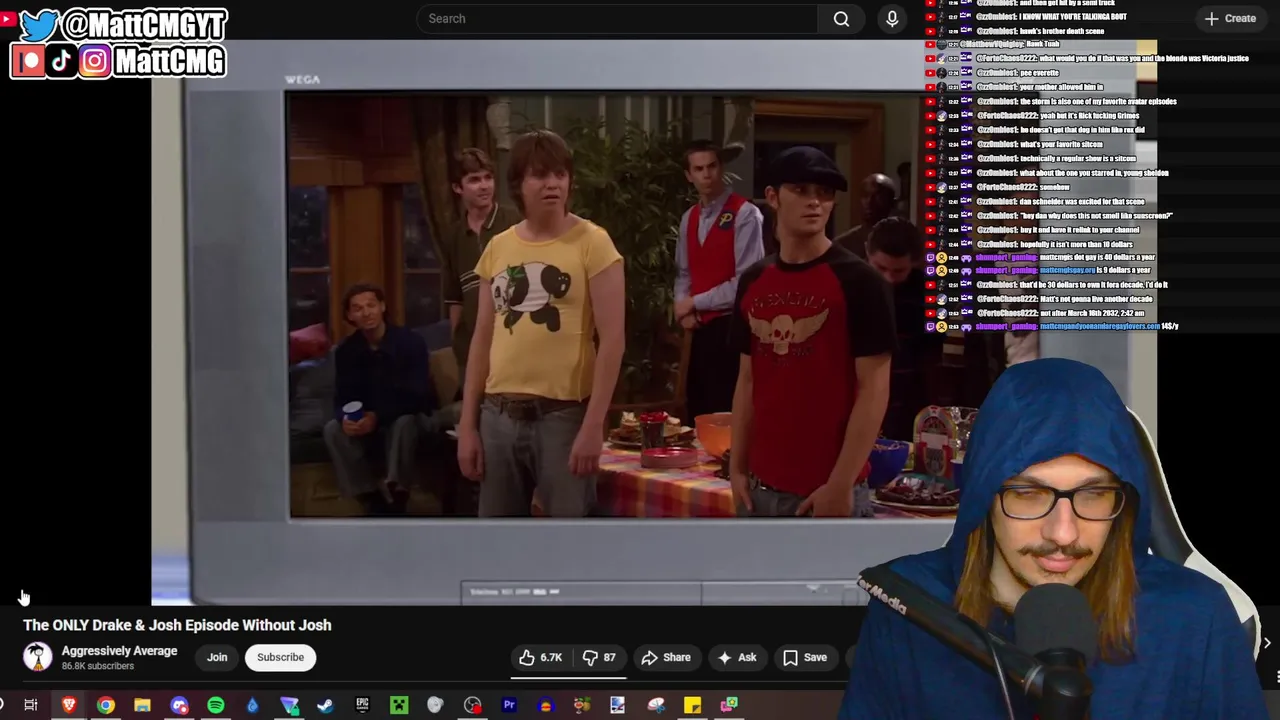Click the search magnifier button
1280x720 pixels.
(841, 18)
